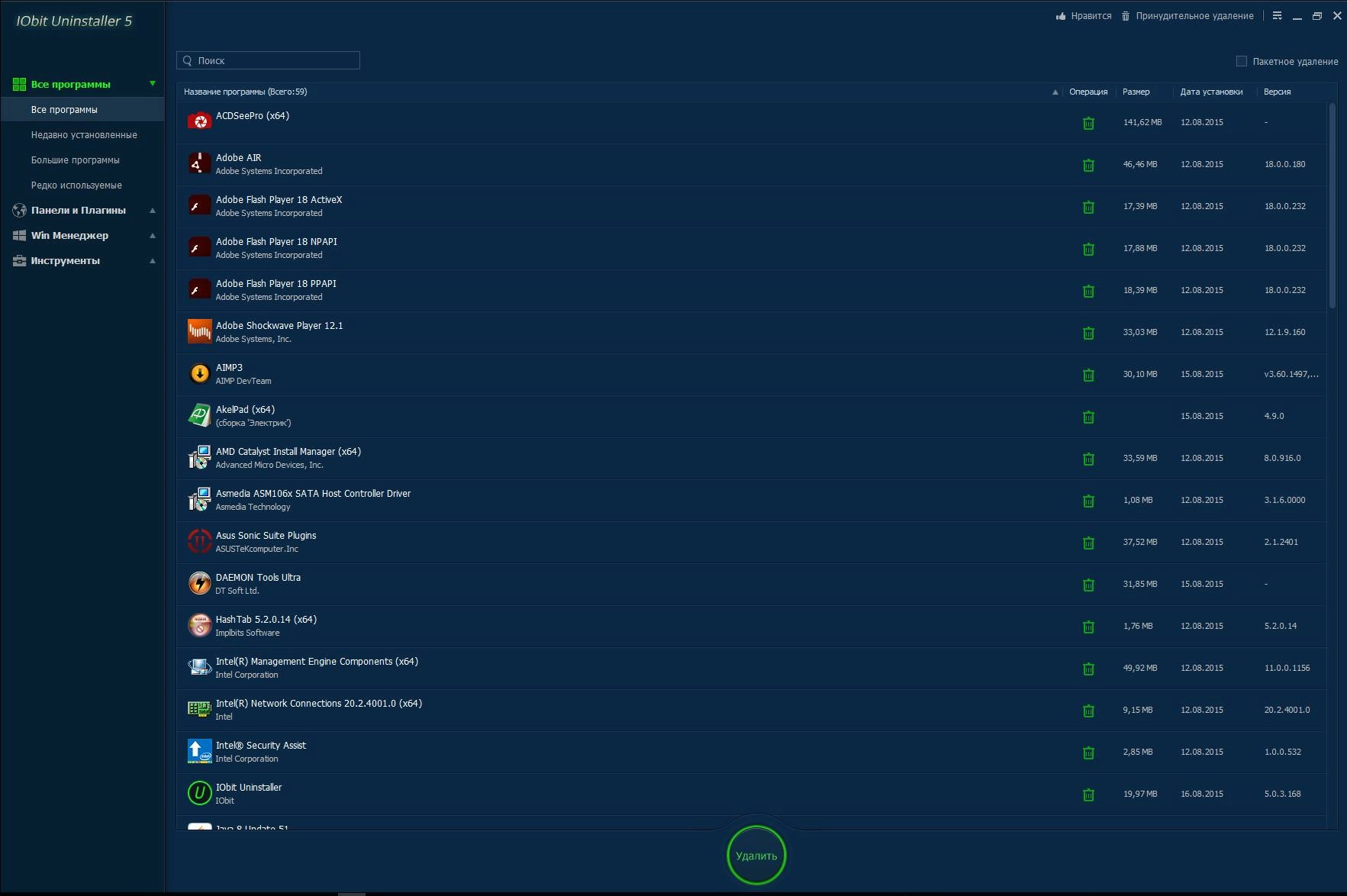Click the trash icon for Flash Player 18 NPAPI
Screen dimensions: 1347x896
1088,249
